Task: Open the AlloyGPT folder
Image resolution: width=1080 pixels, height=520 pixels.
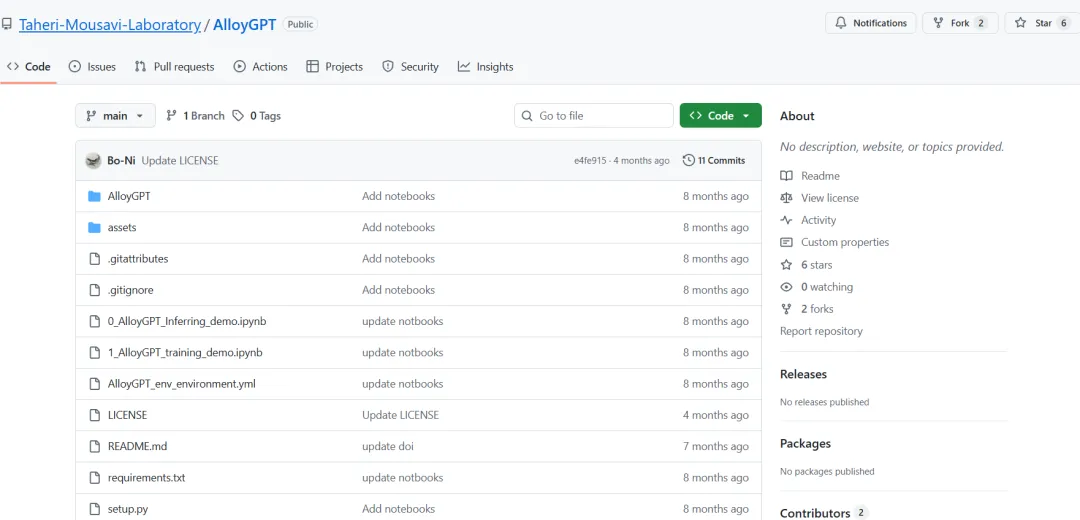Action: [x=129, y=196]
